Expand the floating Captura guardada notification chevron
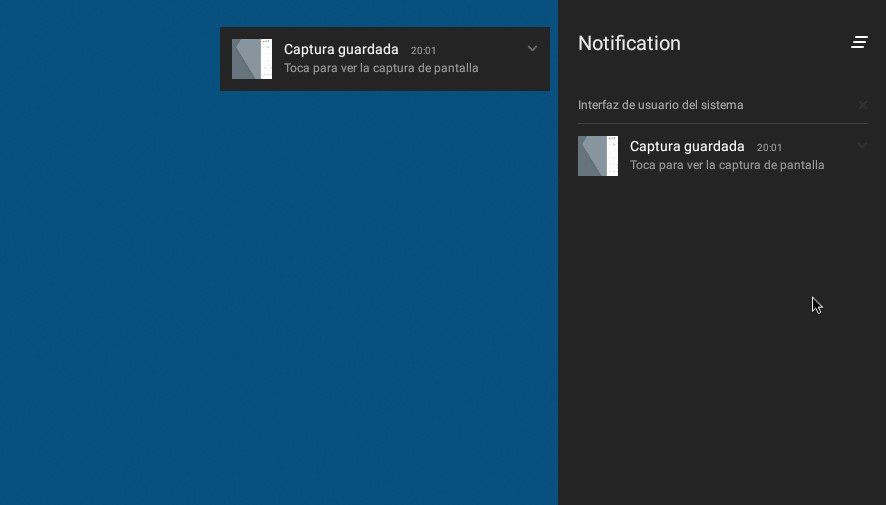Image resolution: width=886 pixels, height=505 pixels. point(532,48)
